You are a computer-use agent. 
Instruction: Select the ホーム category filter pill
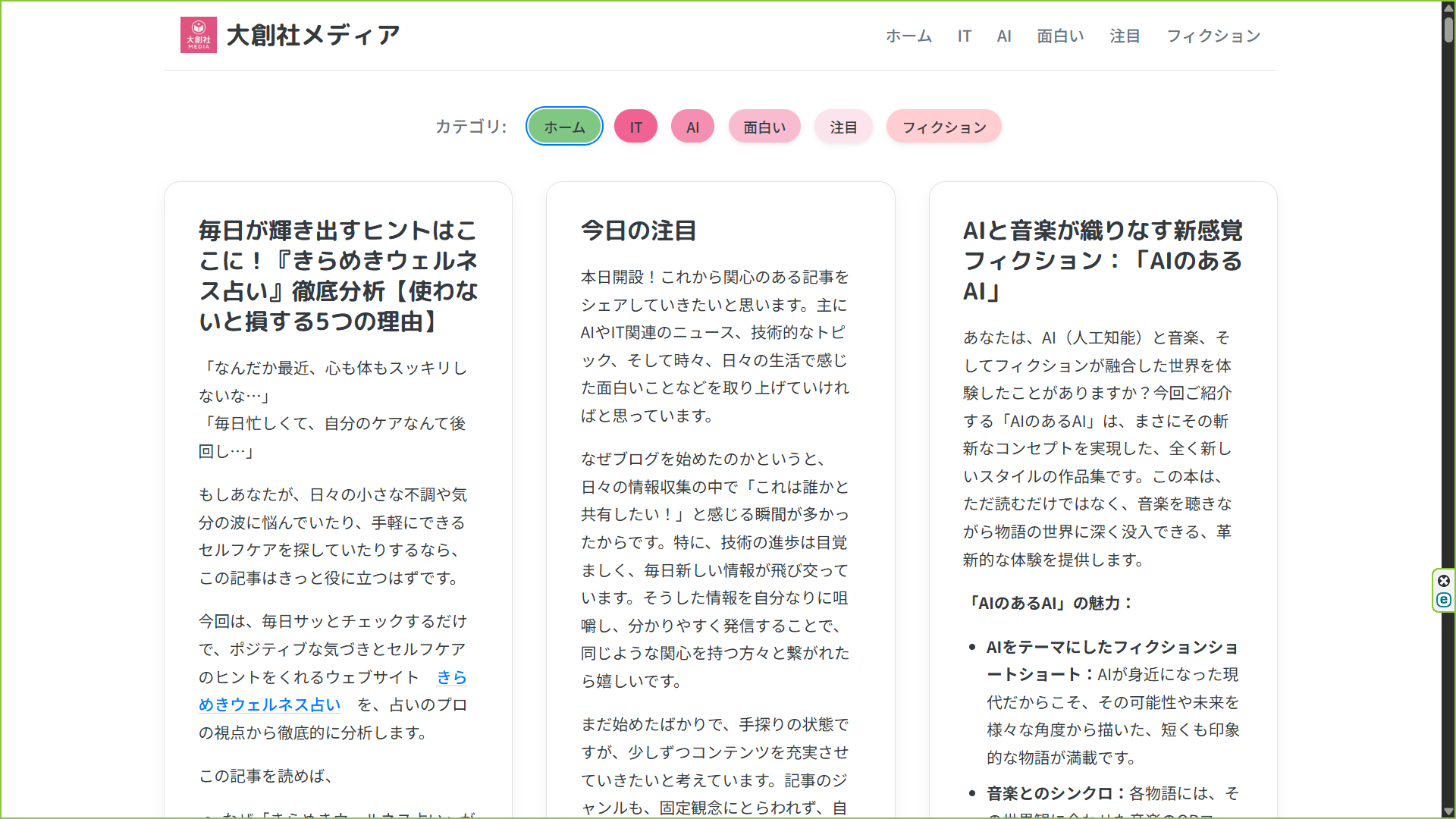[564, 127]
